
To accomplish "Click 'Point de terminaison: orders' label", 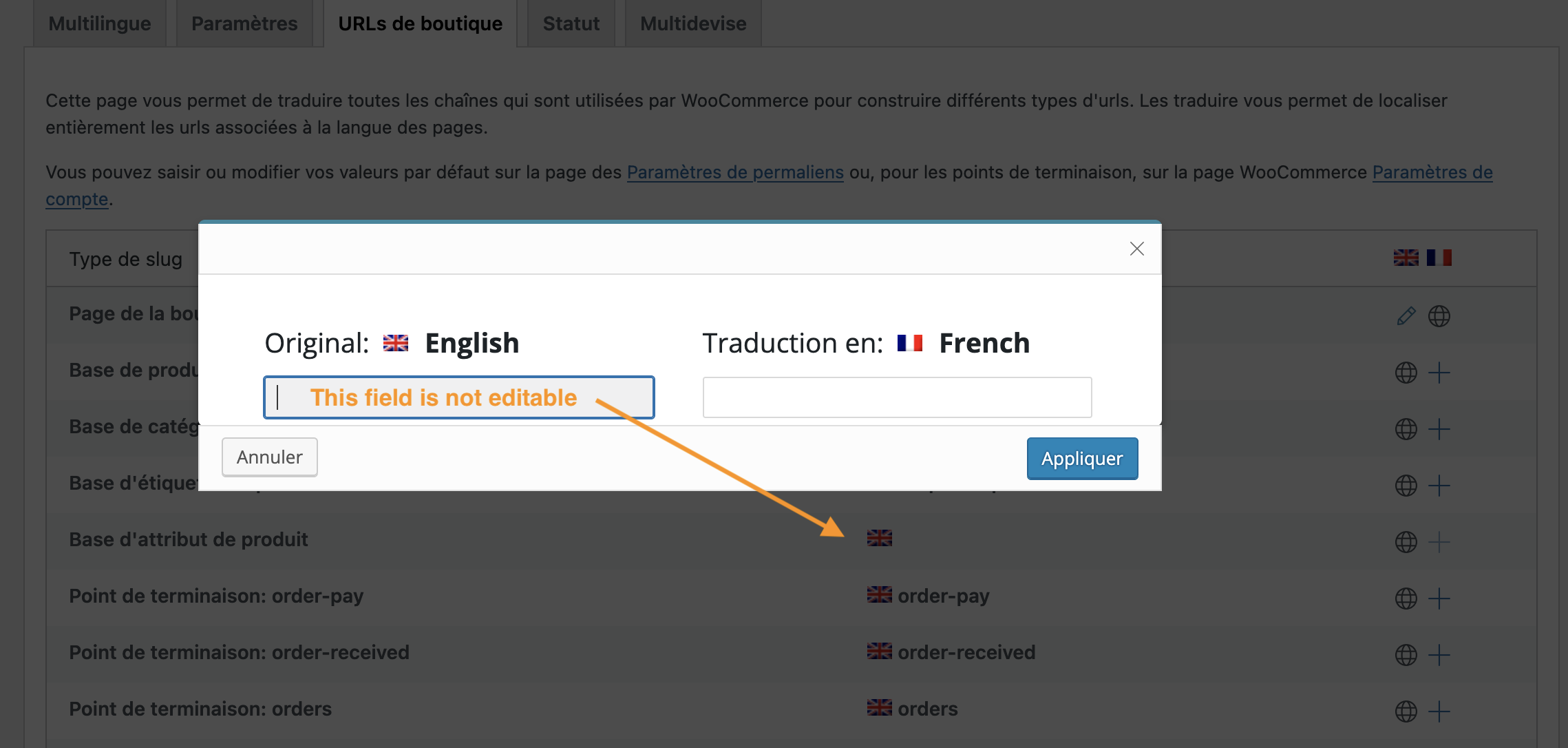I will click(200, 709).
